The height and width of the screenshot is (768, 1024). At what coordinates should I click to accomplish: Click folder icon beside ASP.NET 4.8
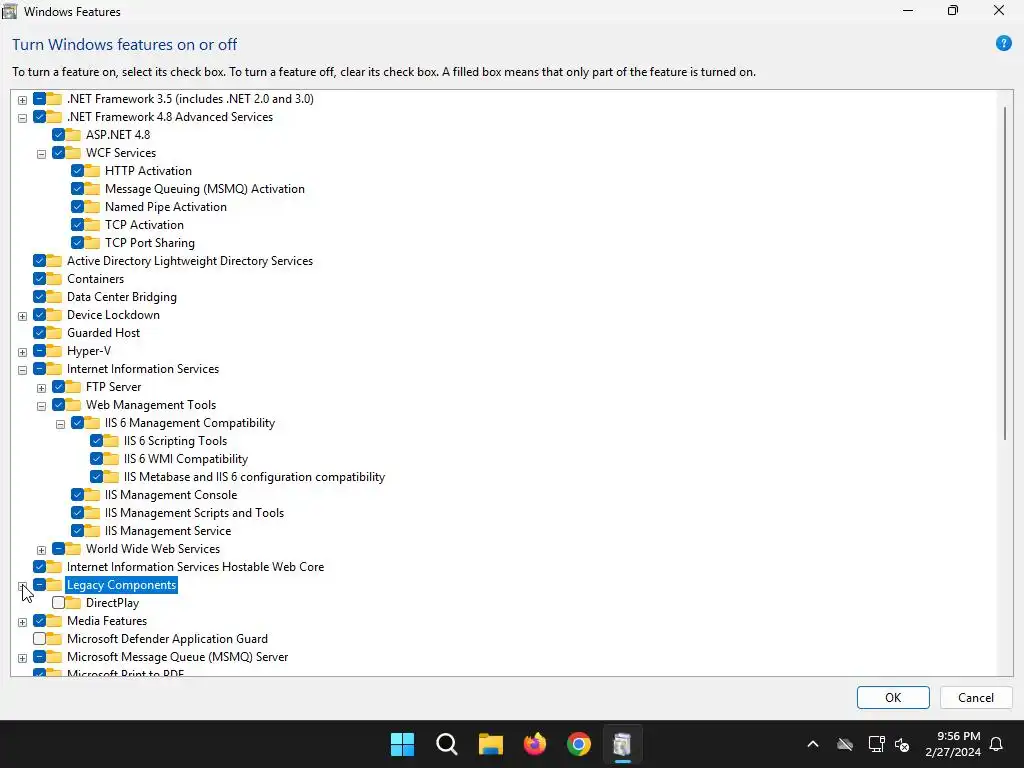[73, 135]
